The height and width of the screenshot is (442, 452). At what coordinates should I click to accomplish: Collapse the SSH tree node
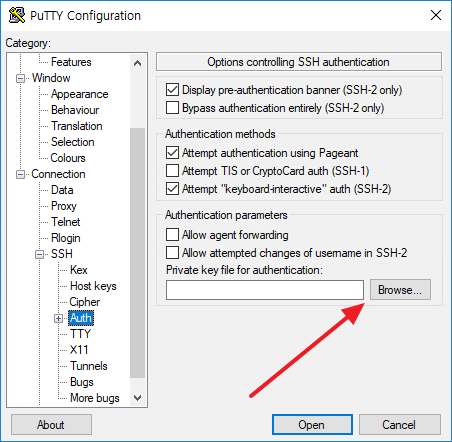(39, 254)
